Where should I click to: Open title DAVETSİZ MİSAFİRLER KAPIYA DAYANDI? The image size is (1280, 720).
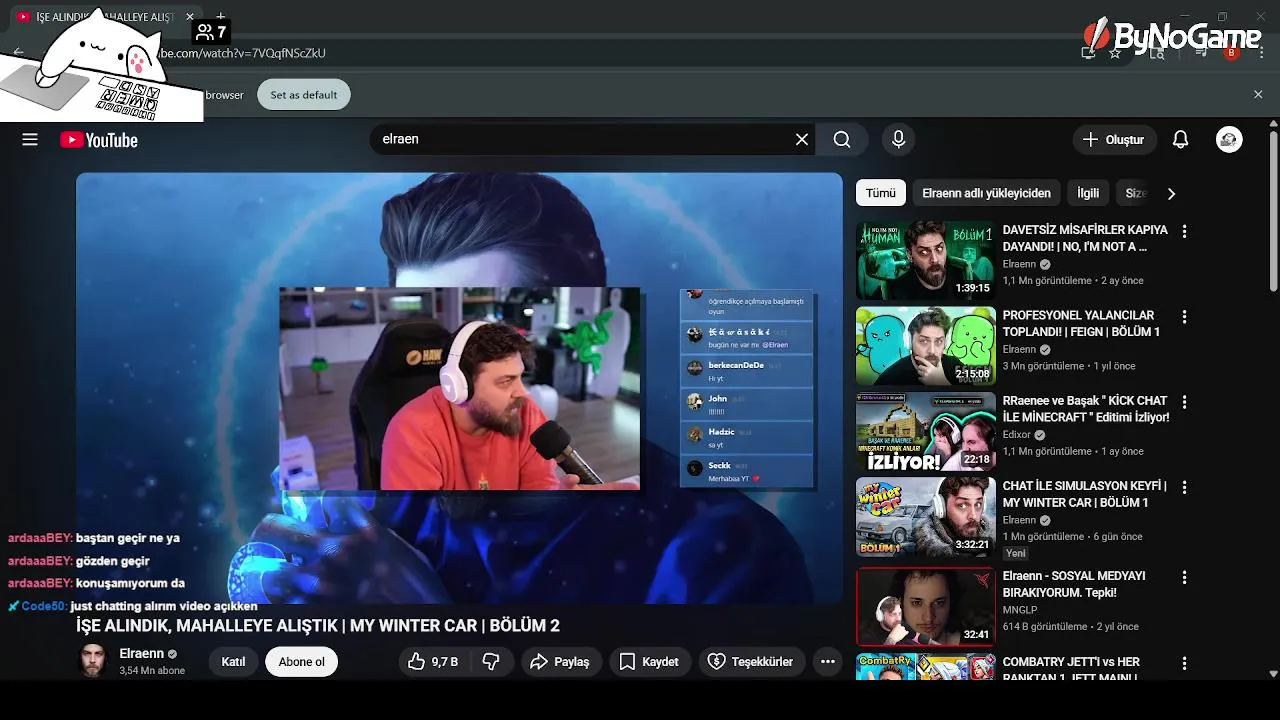pyautogui.click(x=1085, y=238)
